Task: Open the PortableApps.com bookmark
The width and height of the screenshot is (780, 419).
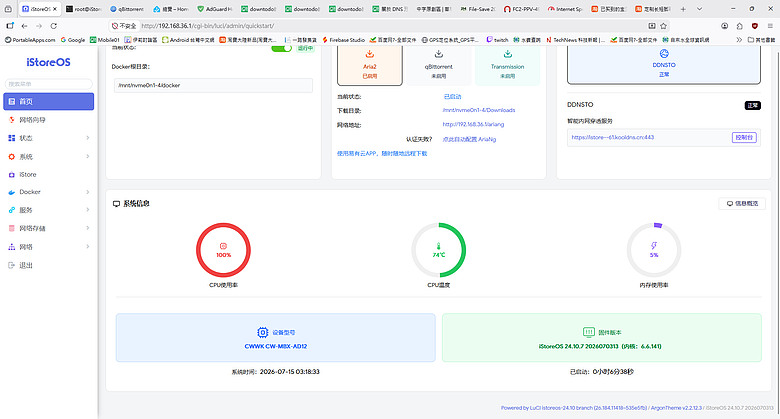Action: (30, 40)
